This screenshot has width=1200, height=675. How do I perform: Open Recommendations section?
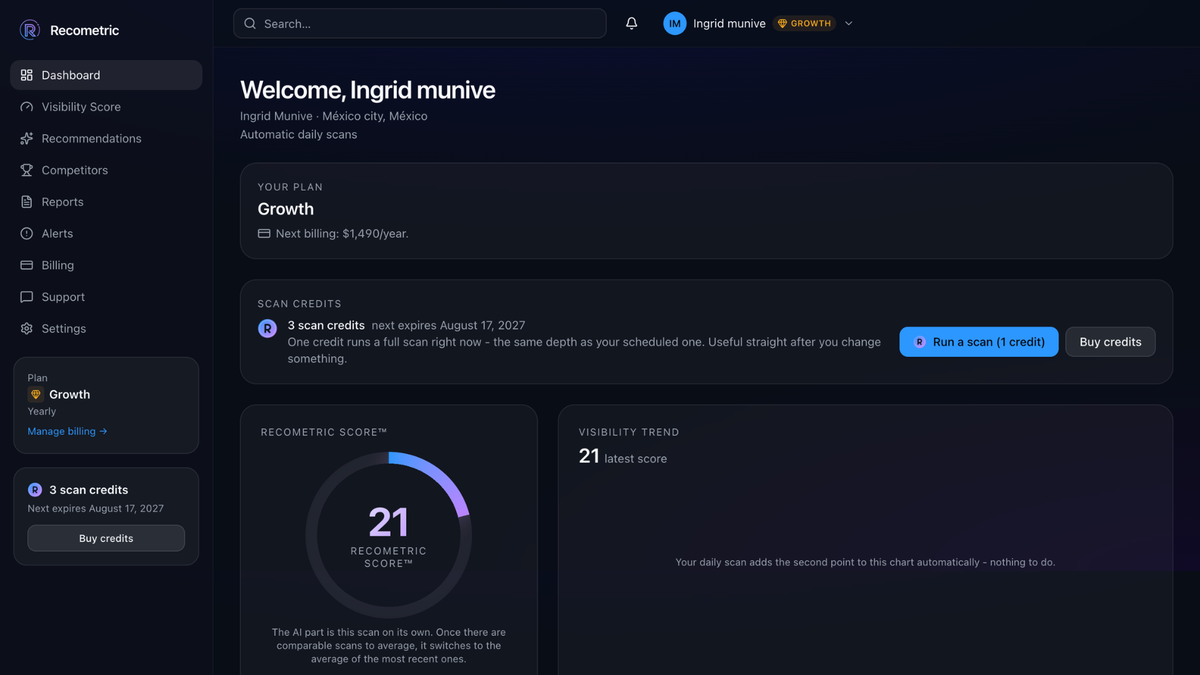pyautogui.click(x=106, y=139)
